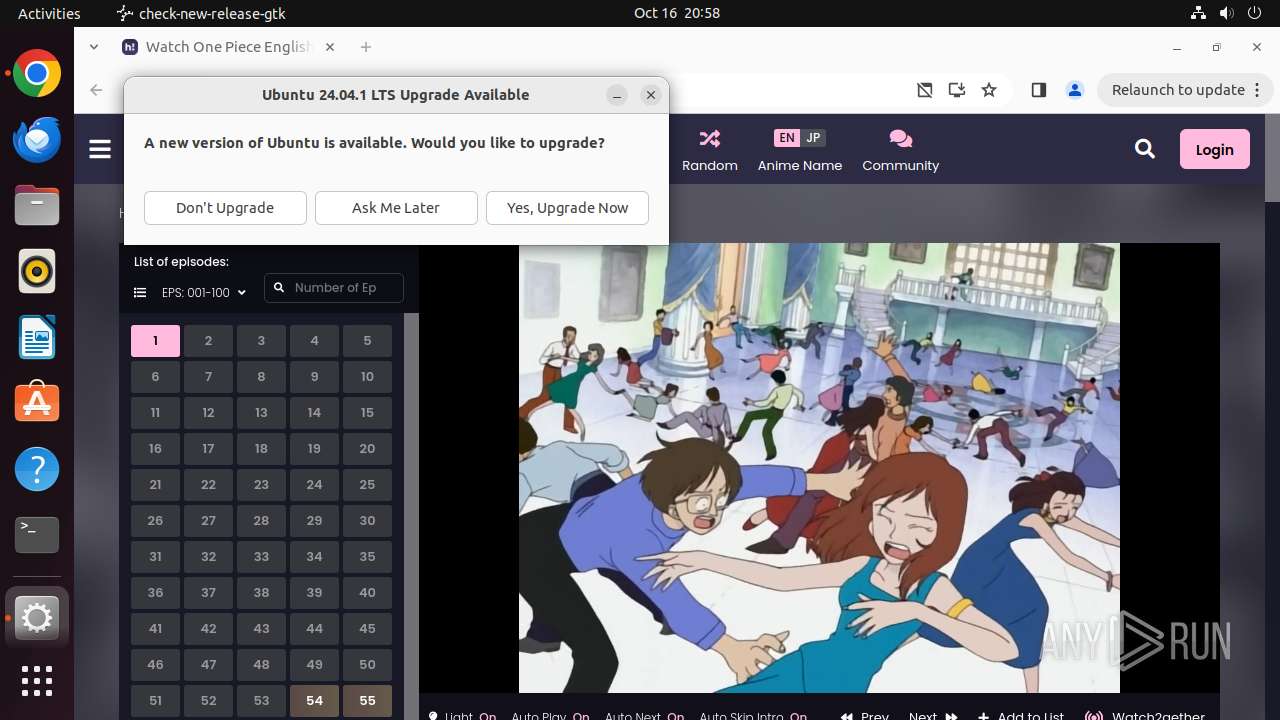Toggle Auto Next setting
Image resolution: width=1280 pixels, height=720 pixels.
[x=644, y=716]
